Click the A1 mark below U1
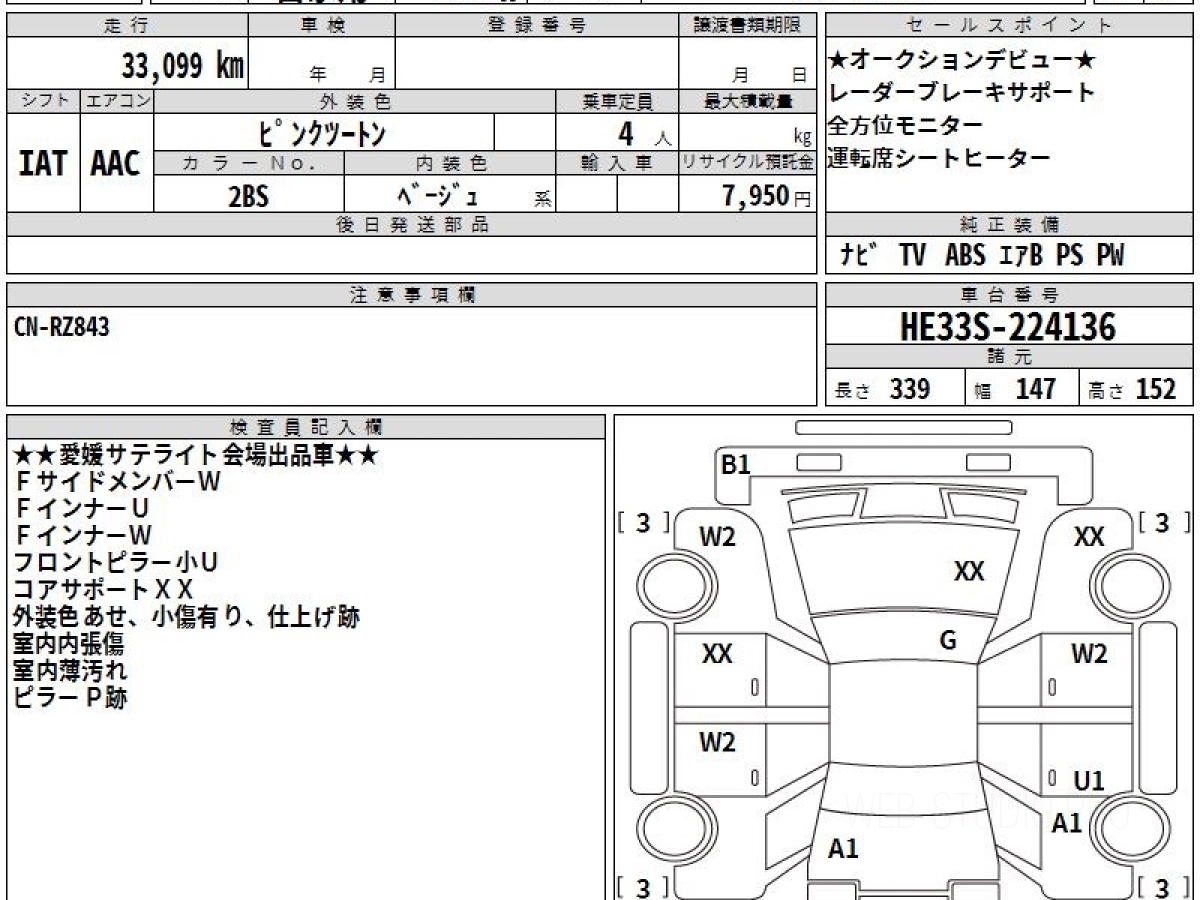The width and height of the screenshot is (1200, 900). click(x=1067, y=823)
